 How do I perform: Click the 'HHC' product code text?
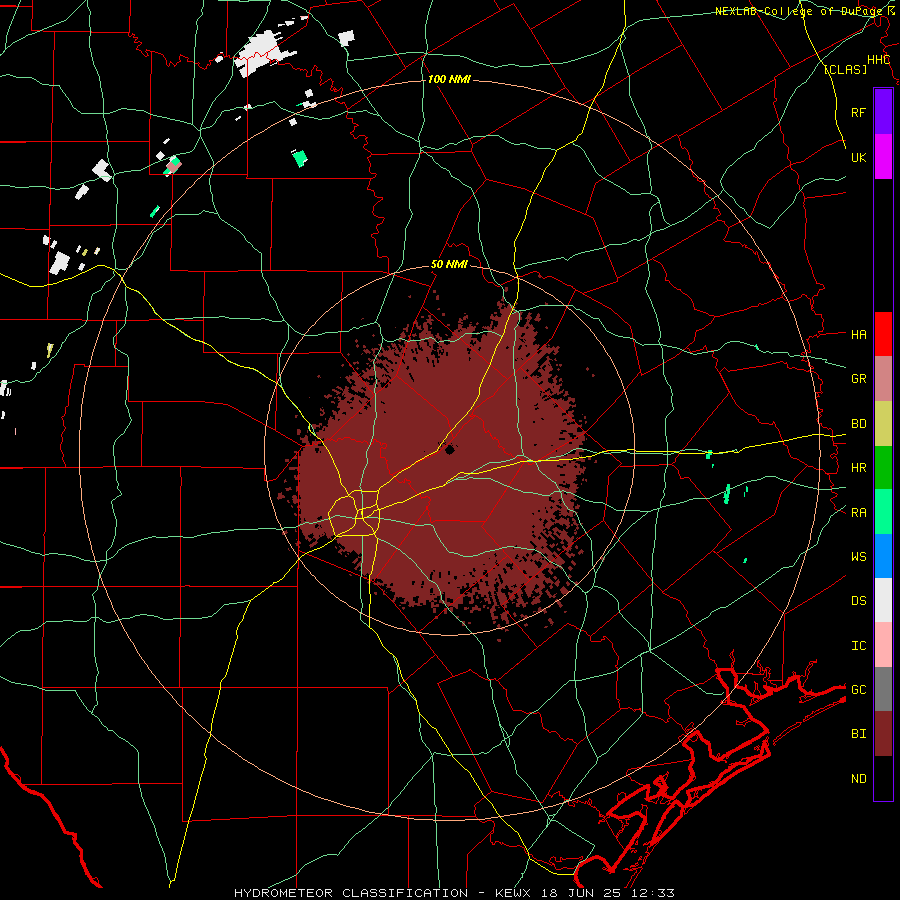(x=879, y=60)
